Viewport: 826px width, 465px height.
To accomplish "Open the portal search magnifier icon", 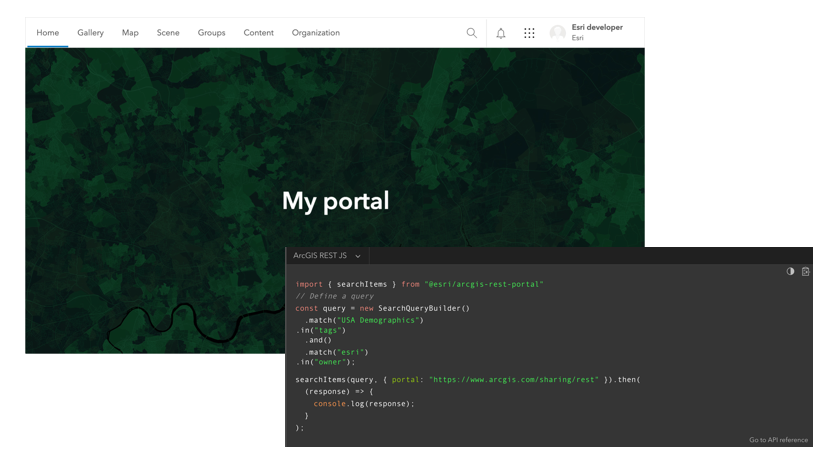I will (471, 33).
